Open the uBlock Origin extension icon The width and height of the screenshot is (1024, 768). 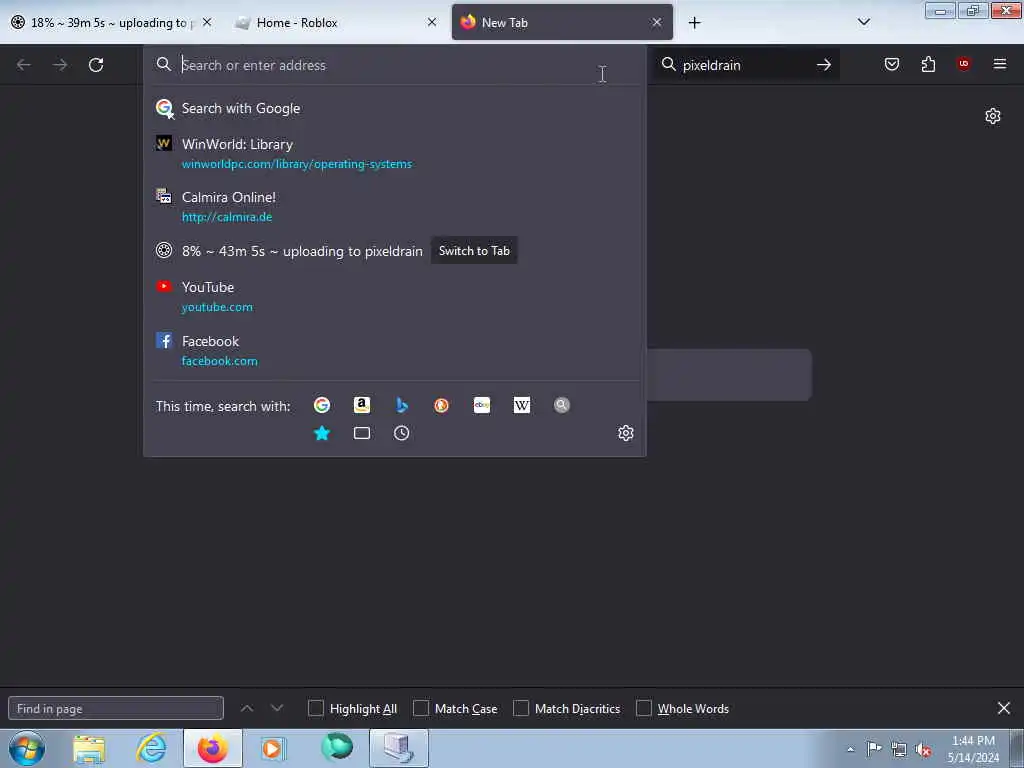click(x=963, y=64)
